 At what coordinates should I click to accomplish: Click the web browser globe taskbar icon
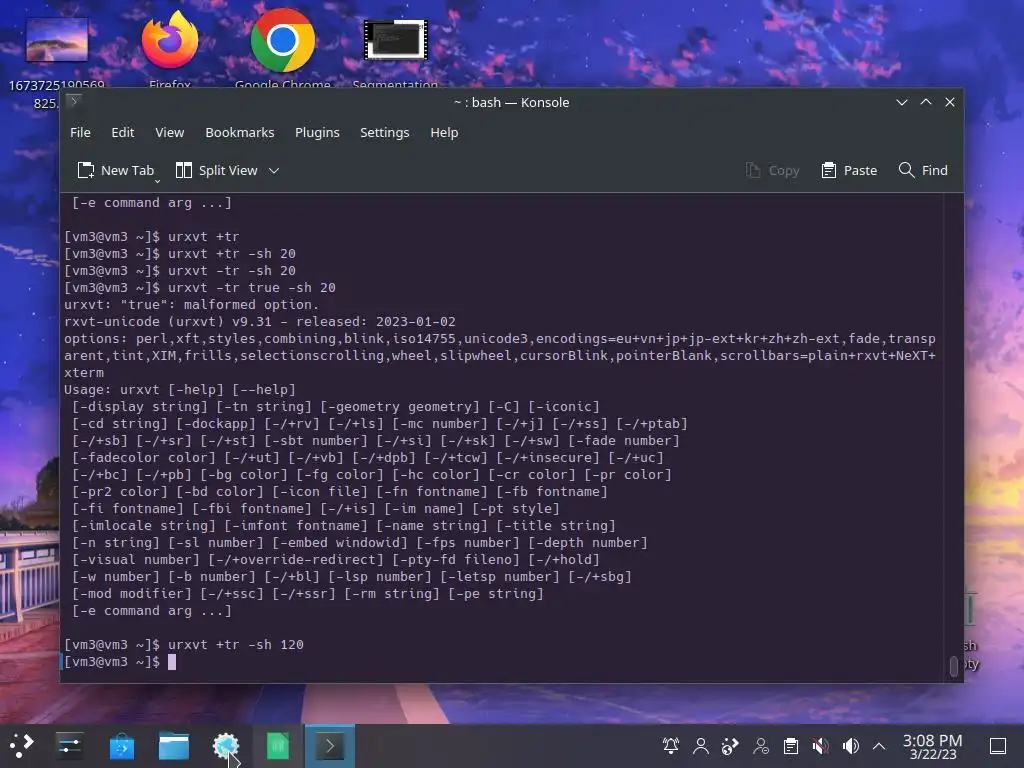[x=226, y=745]
